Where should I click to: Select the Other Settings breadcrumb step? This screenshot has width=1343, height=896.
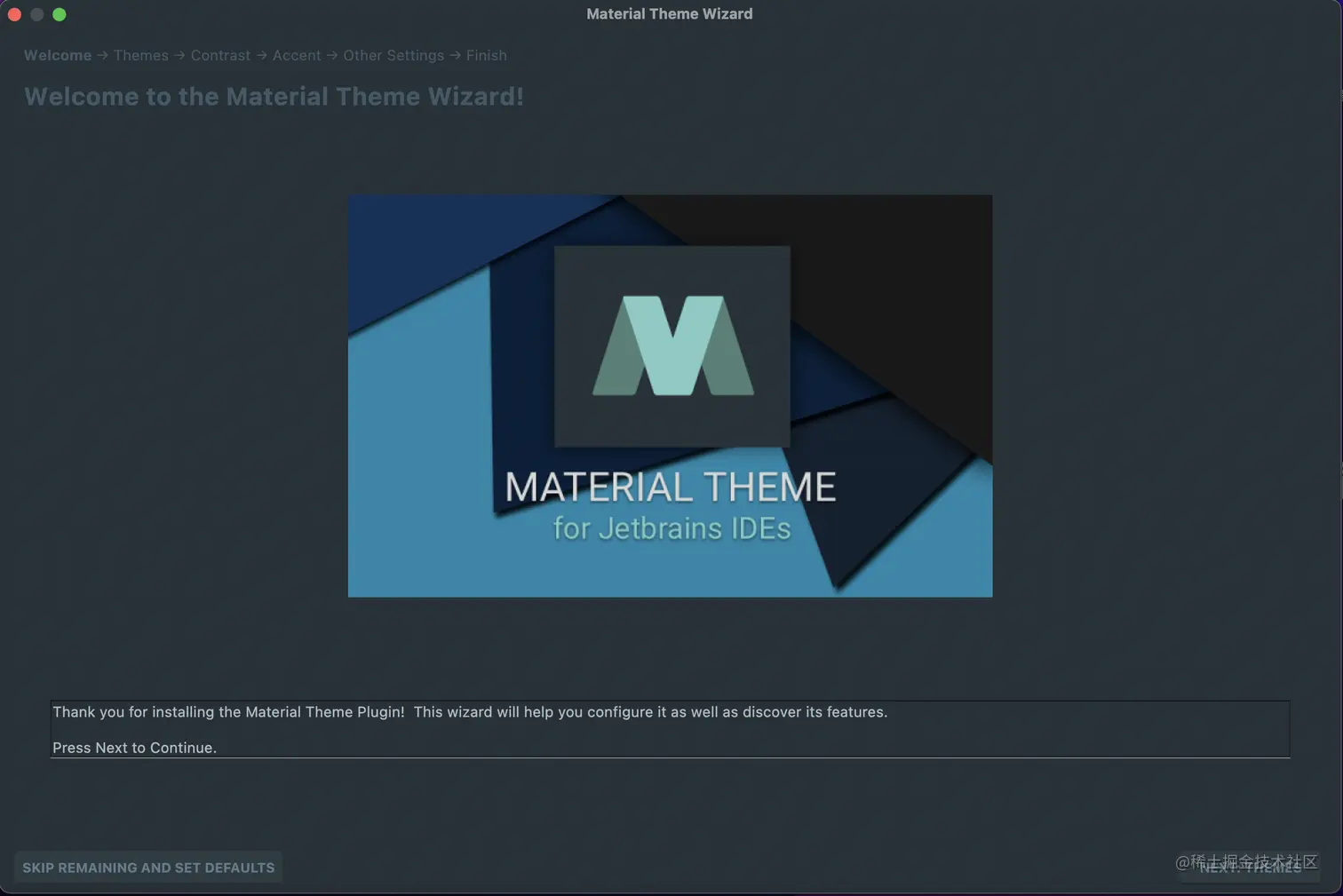click(393, 55)
